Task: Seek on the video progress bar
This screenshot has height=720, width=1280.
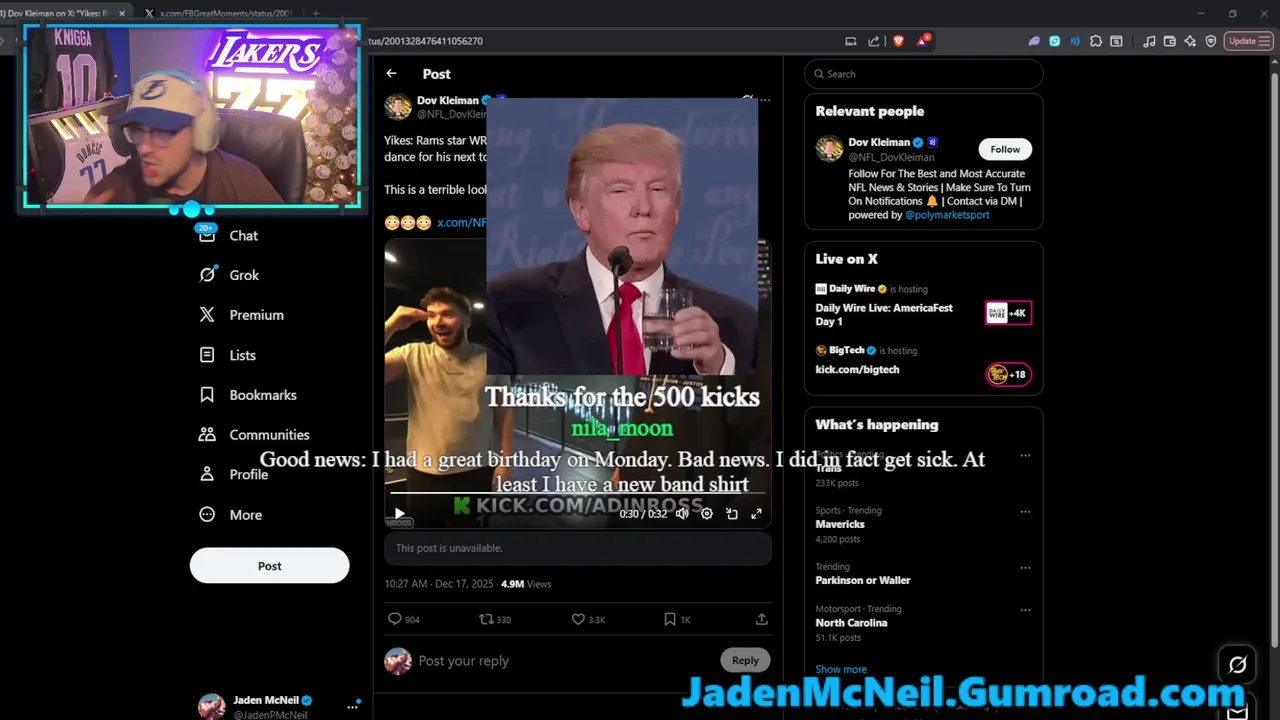Action: (x=577, y=493)
